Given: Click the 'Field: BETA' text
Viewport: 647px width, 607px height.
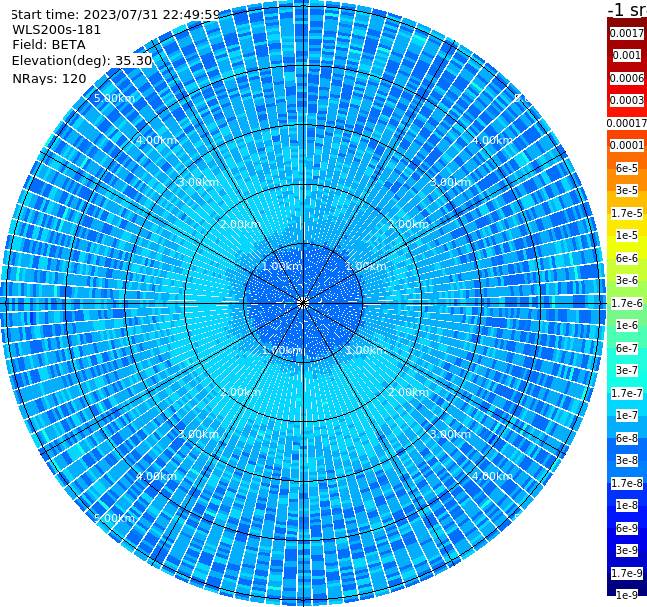Looking at the screenshot, I should (49, 45).
